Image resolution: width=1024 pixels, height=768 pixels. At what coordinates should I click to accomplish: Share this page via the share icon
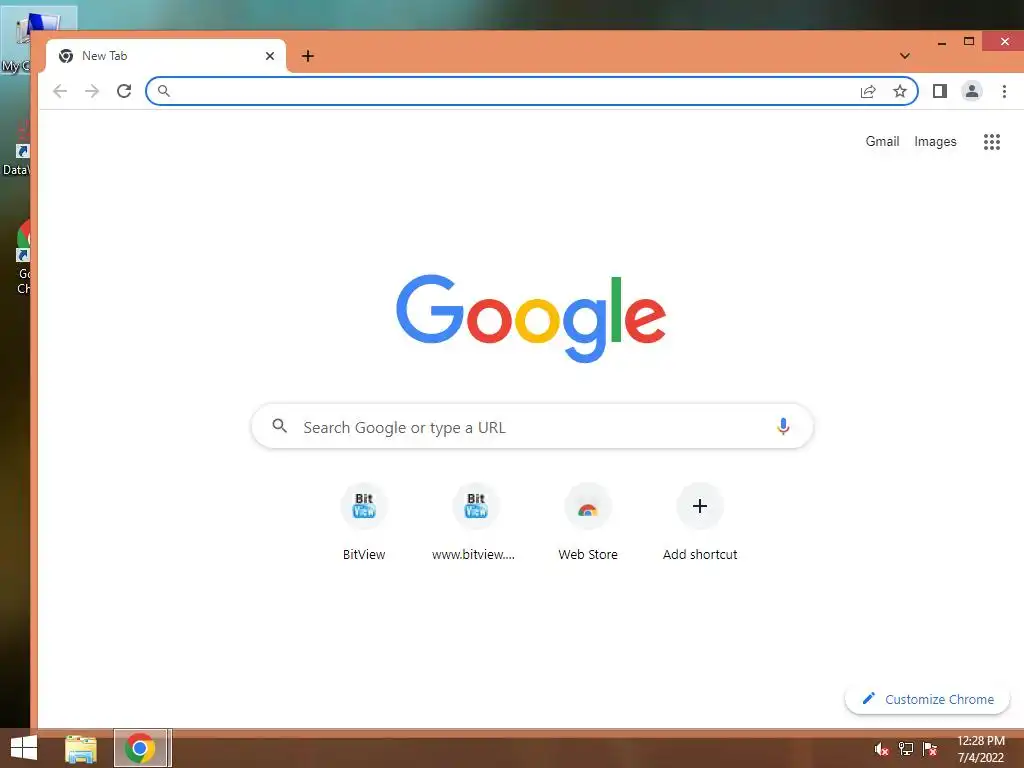868,91
